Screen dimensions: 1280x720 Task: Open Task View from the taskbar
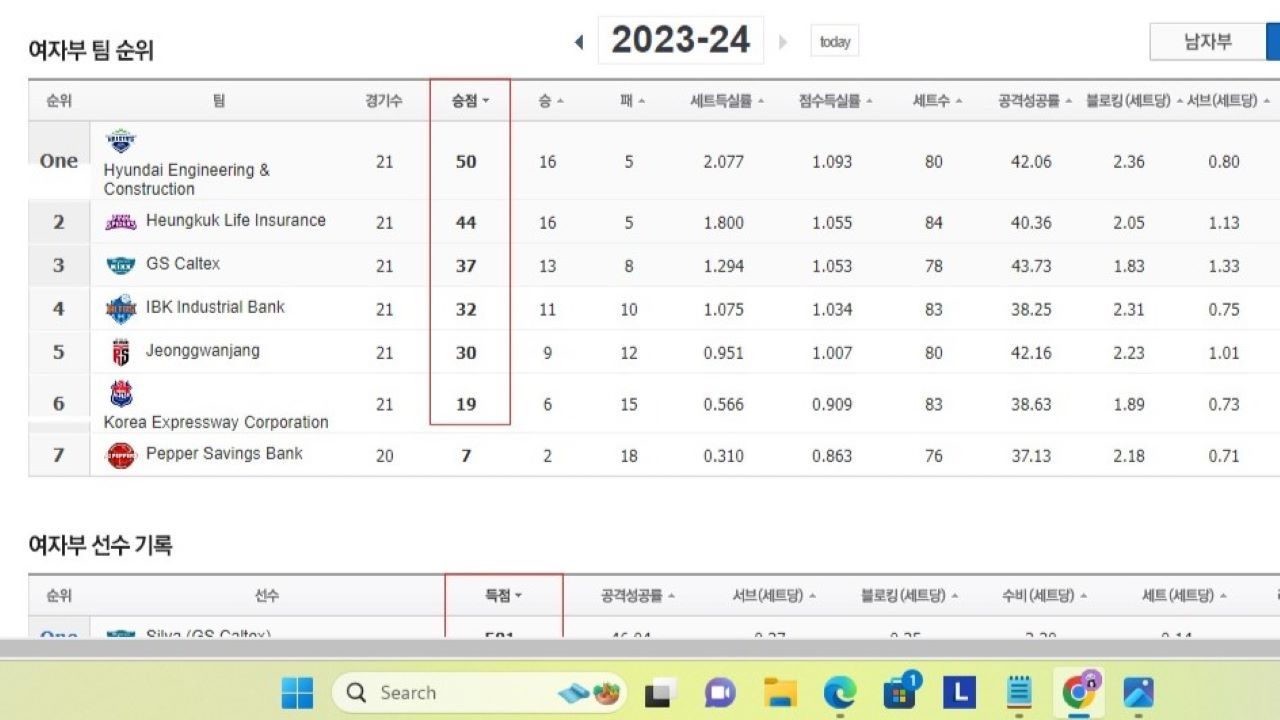point(661,692)
